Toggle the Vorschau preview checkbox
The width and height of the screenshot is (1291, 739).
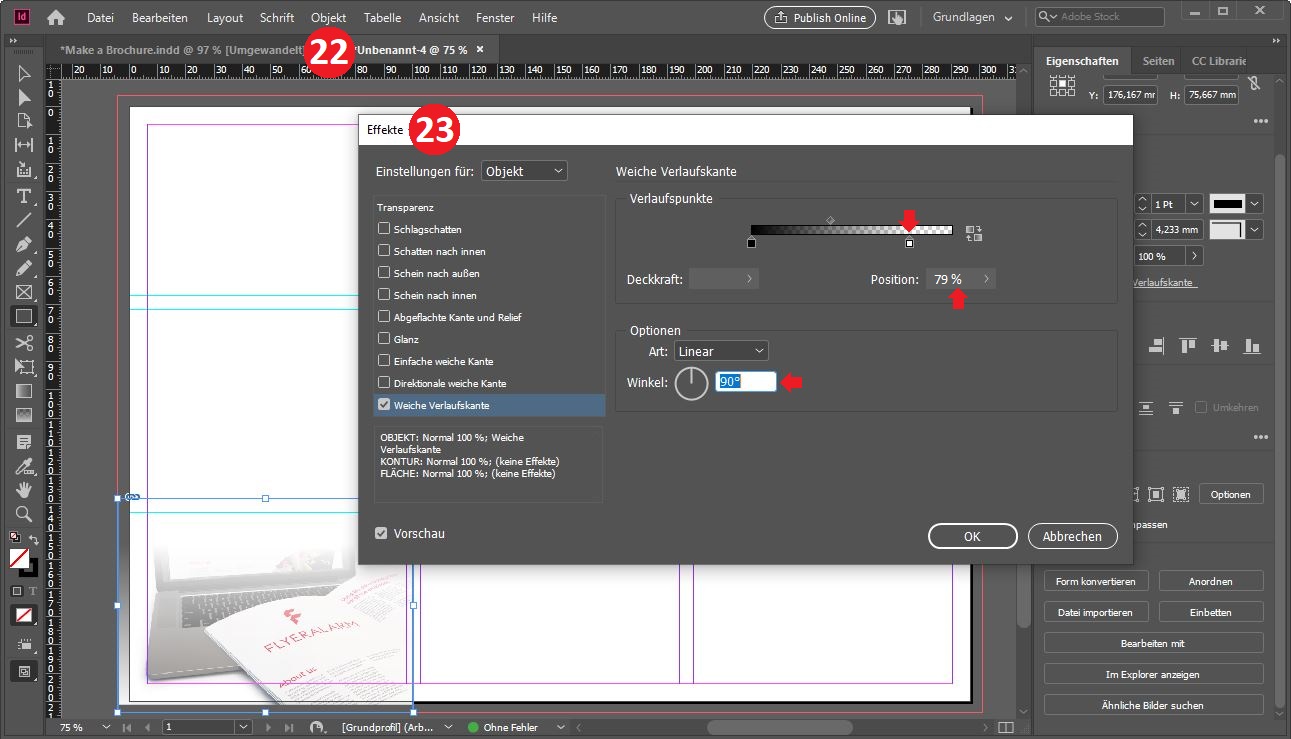click(x=381, y=534)
